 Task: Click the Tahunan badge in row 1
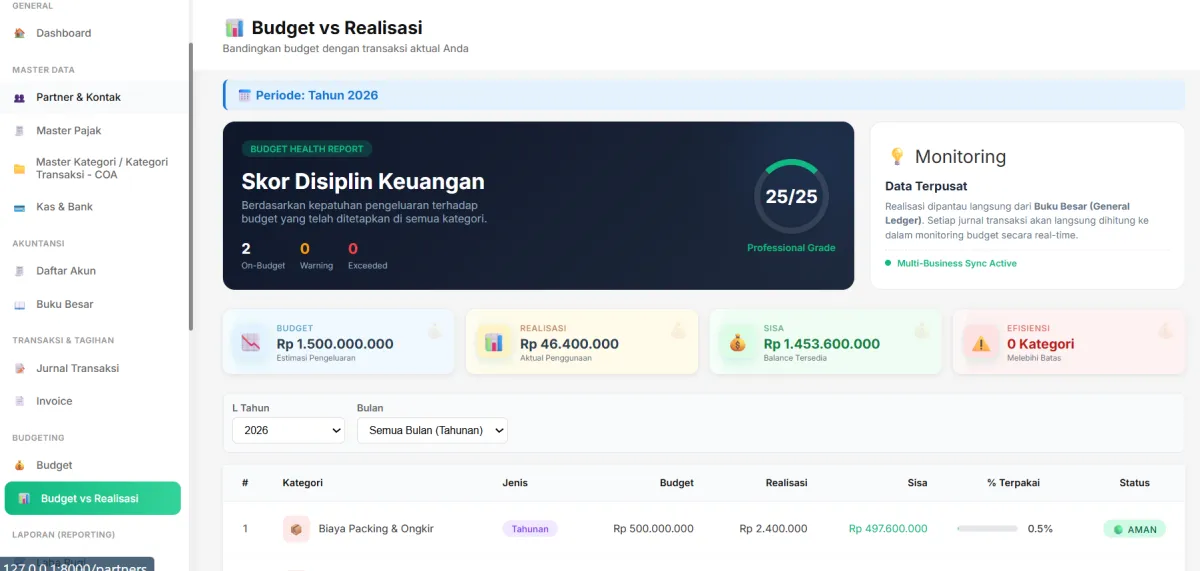[530, 529]
